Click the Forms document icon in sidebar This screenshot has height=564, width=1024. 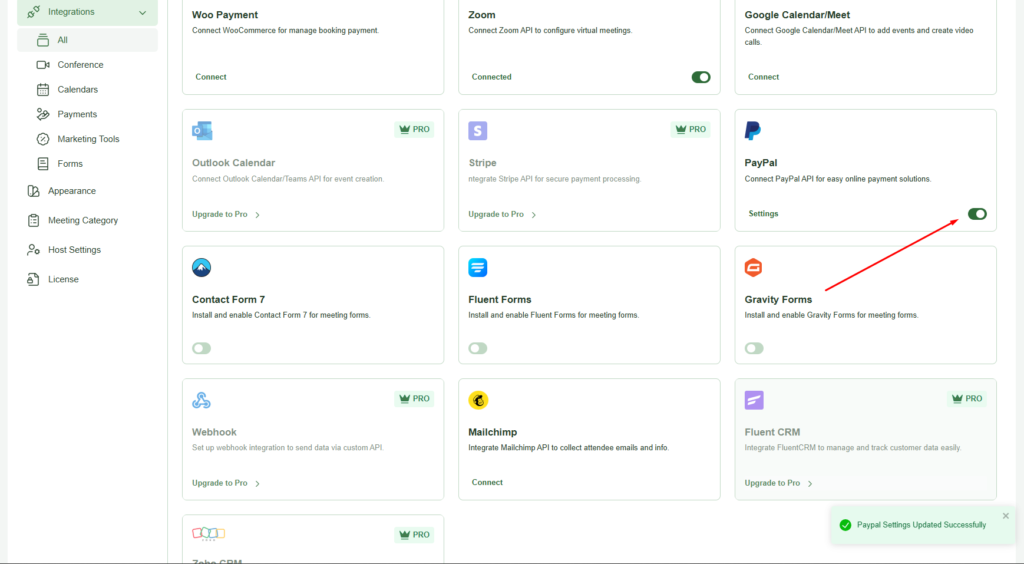pos(43,164)
